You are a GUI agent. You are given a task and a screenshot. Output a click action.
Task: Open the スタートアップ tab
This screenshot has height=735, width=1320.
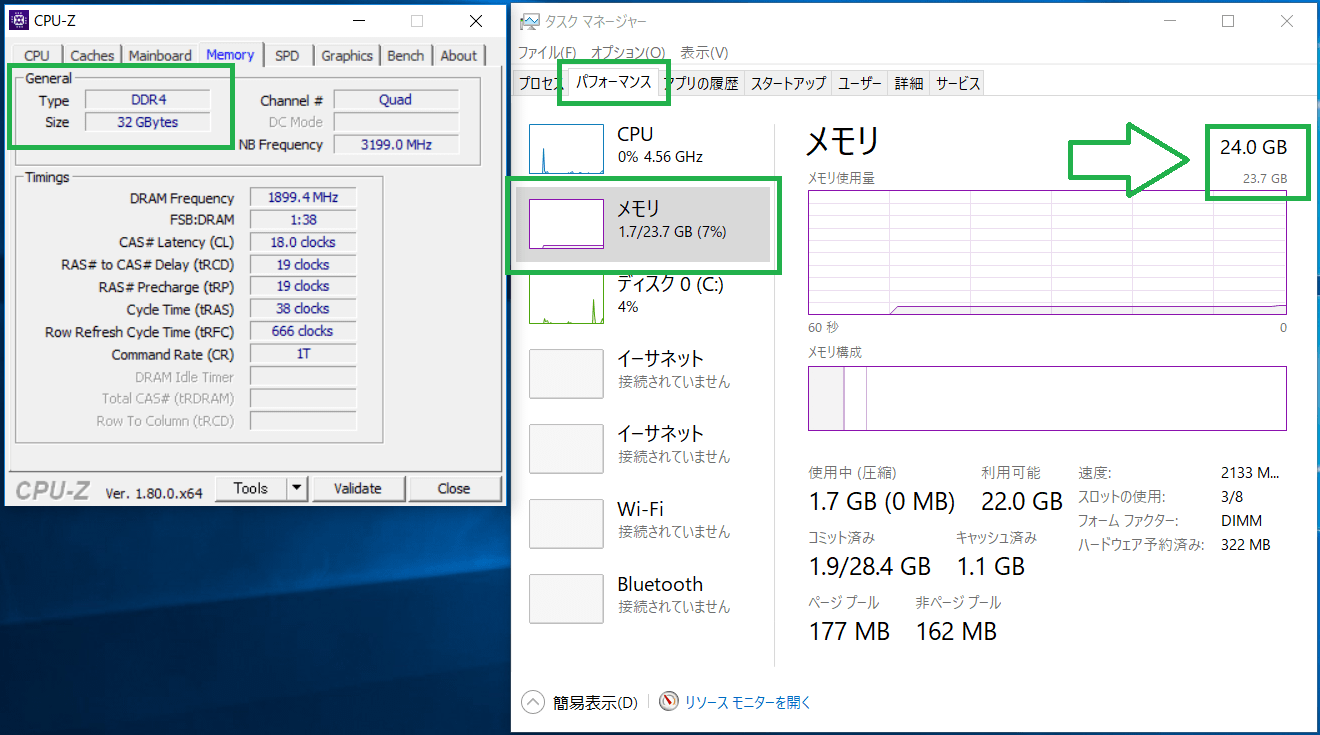point(788,84)
